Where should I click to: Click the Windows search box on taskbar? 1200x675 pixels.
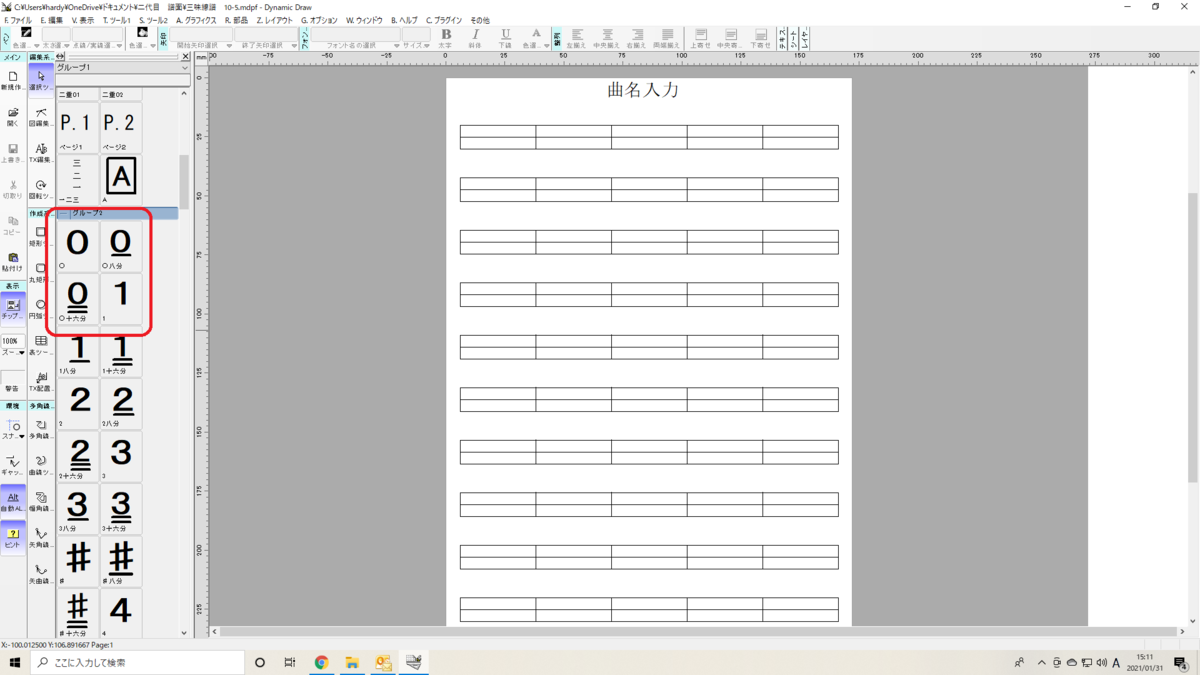[x=138, y=662]
